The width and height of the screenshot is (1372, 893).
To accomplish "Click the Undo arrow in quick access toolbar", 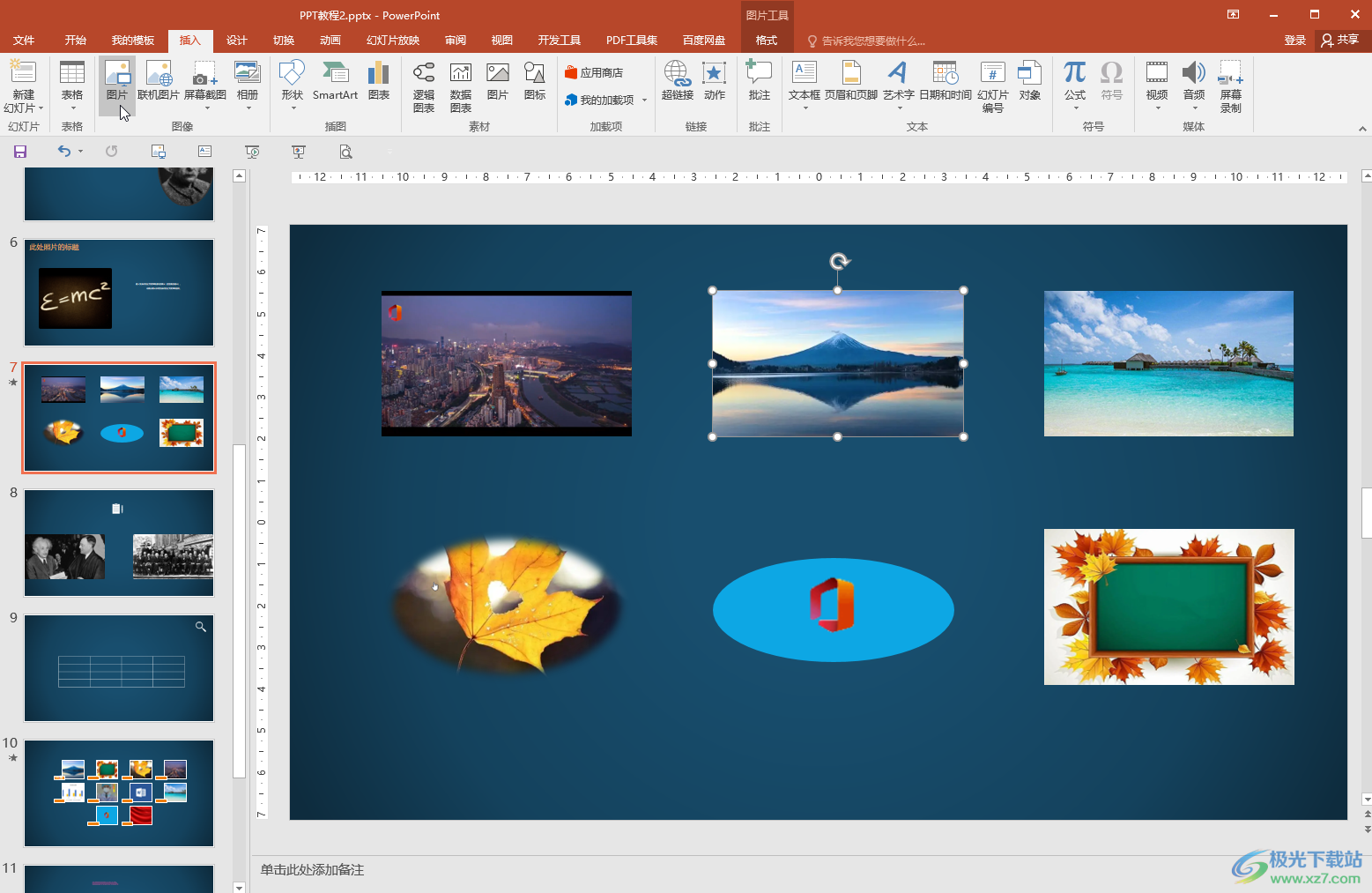I will pyautogui.click(x=63, y=152).
